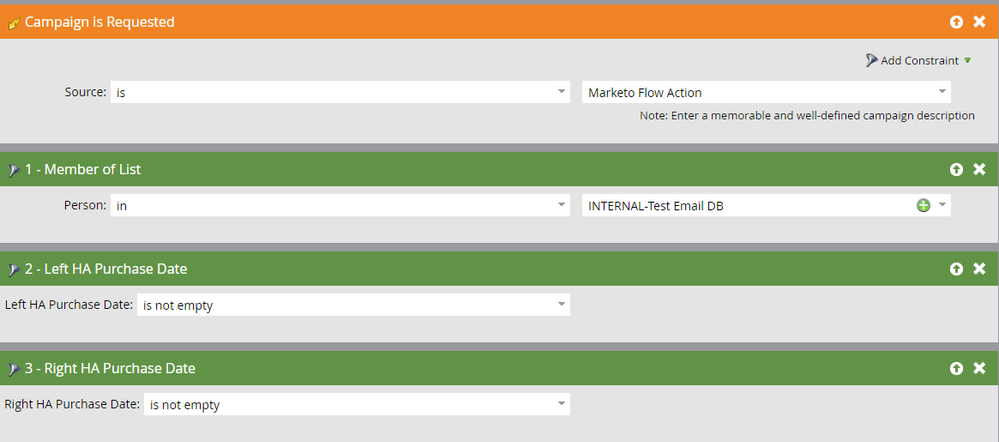999x442 pixels.
Task: Click the 'Person:' field label
Action: 85,205
